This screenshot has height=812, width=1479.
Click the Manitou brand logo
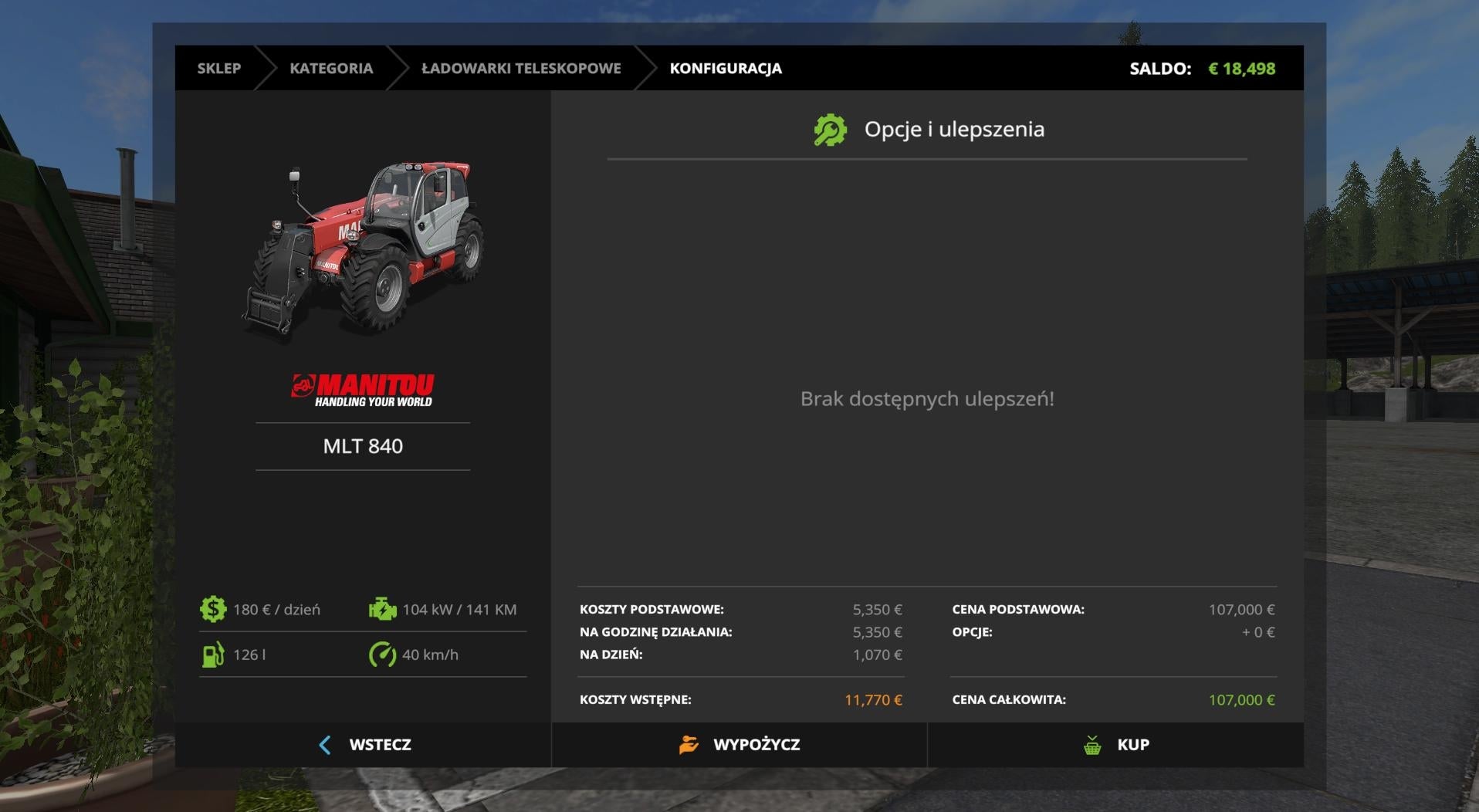[363, 391]
